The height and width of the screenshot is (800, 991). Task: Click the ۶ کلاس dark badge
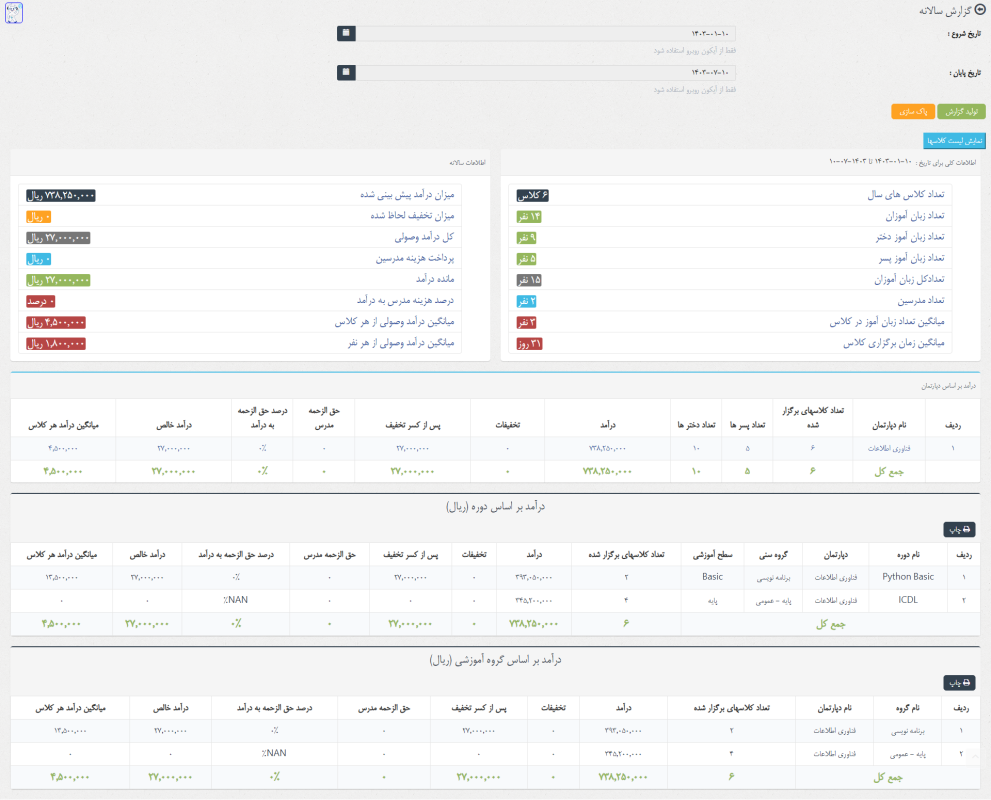pyautogui.click(x=533, y=196)
